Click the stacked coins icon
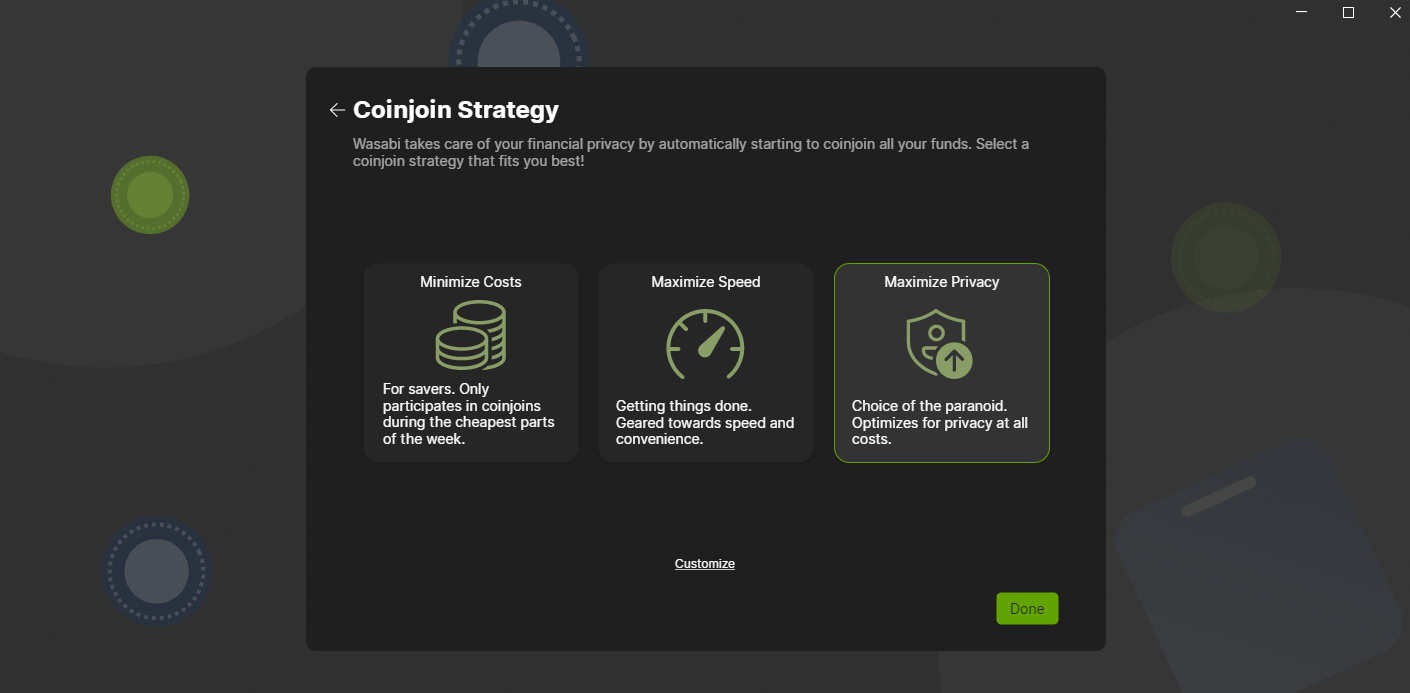This screenshot has height=693, width=1410. coord(471,335)
